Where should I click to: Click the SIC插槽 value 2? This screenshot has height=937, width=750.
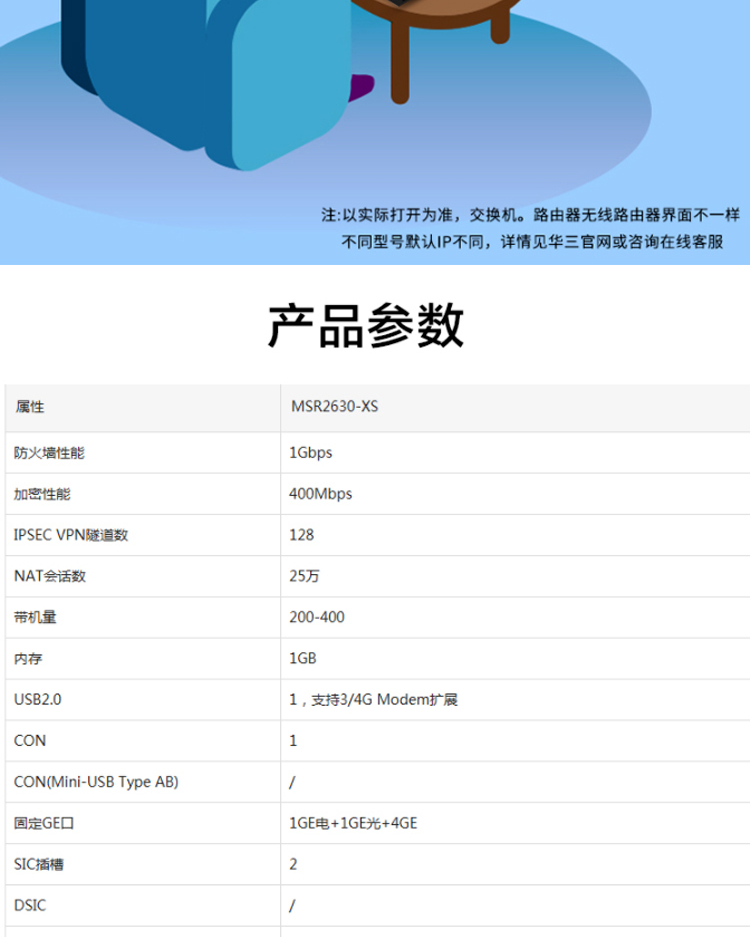pyautogui.click(x=293, y=864)
